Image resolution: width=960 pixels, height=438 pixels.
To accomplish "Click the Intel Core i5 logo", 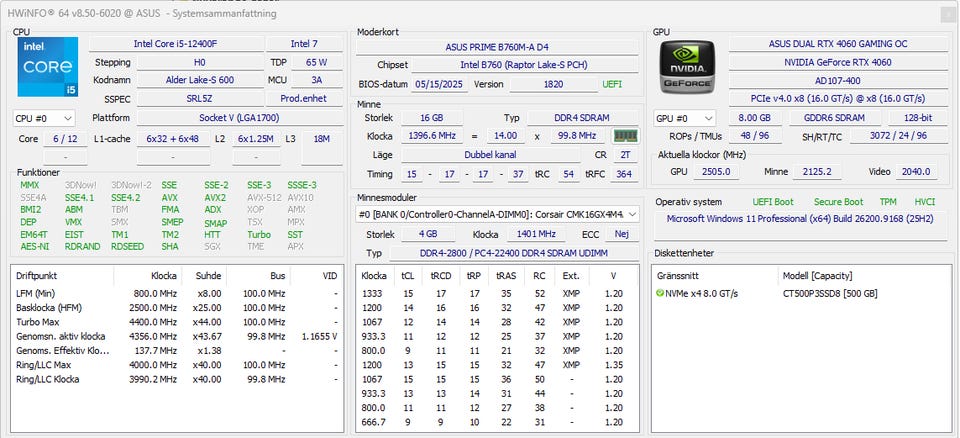I will pyautogui.click(x=48, y=66).
